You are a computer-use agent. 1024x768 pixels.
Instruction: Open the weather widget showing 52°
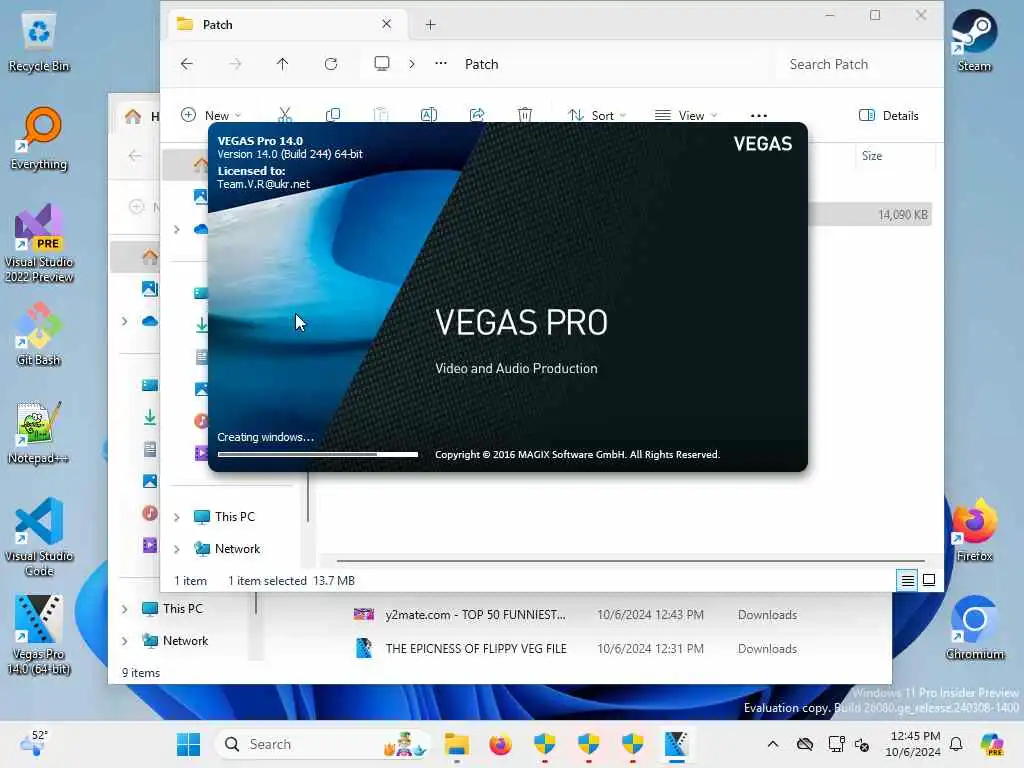click(x=34, y=743)
